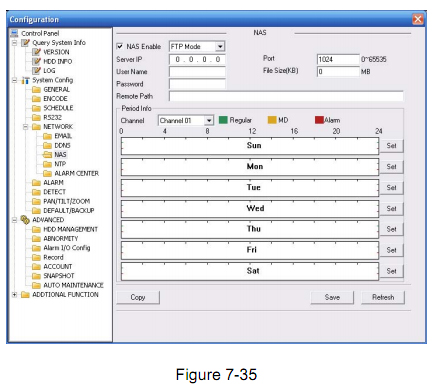
Task: Click the NETWORK folder icon
Action: [x=36, y=127]
